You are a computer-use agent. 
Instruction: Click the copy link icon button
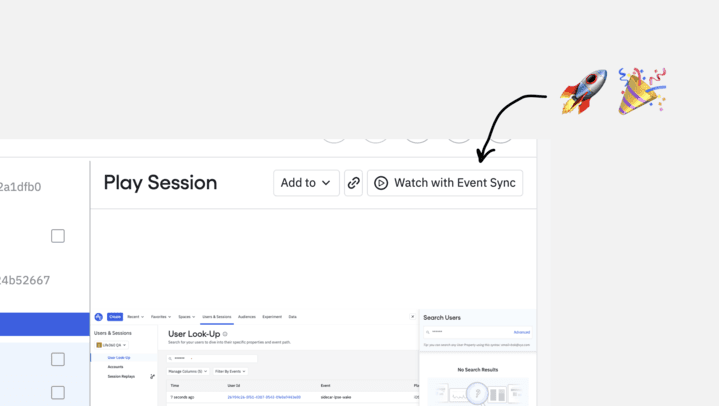click(353, 183)
